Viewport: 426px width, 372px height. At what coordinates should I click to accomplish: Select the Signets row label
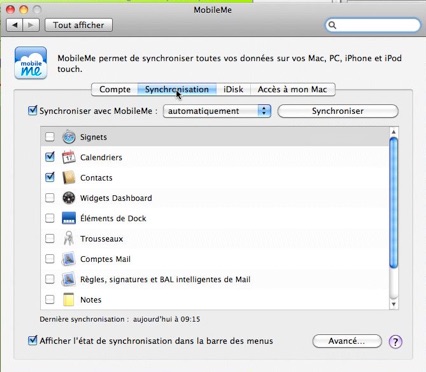pyautogui.click(x=94, y=137)
